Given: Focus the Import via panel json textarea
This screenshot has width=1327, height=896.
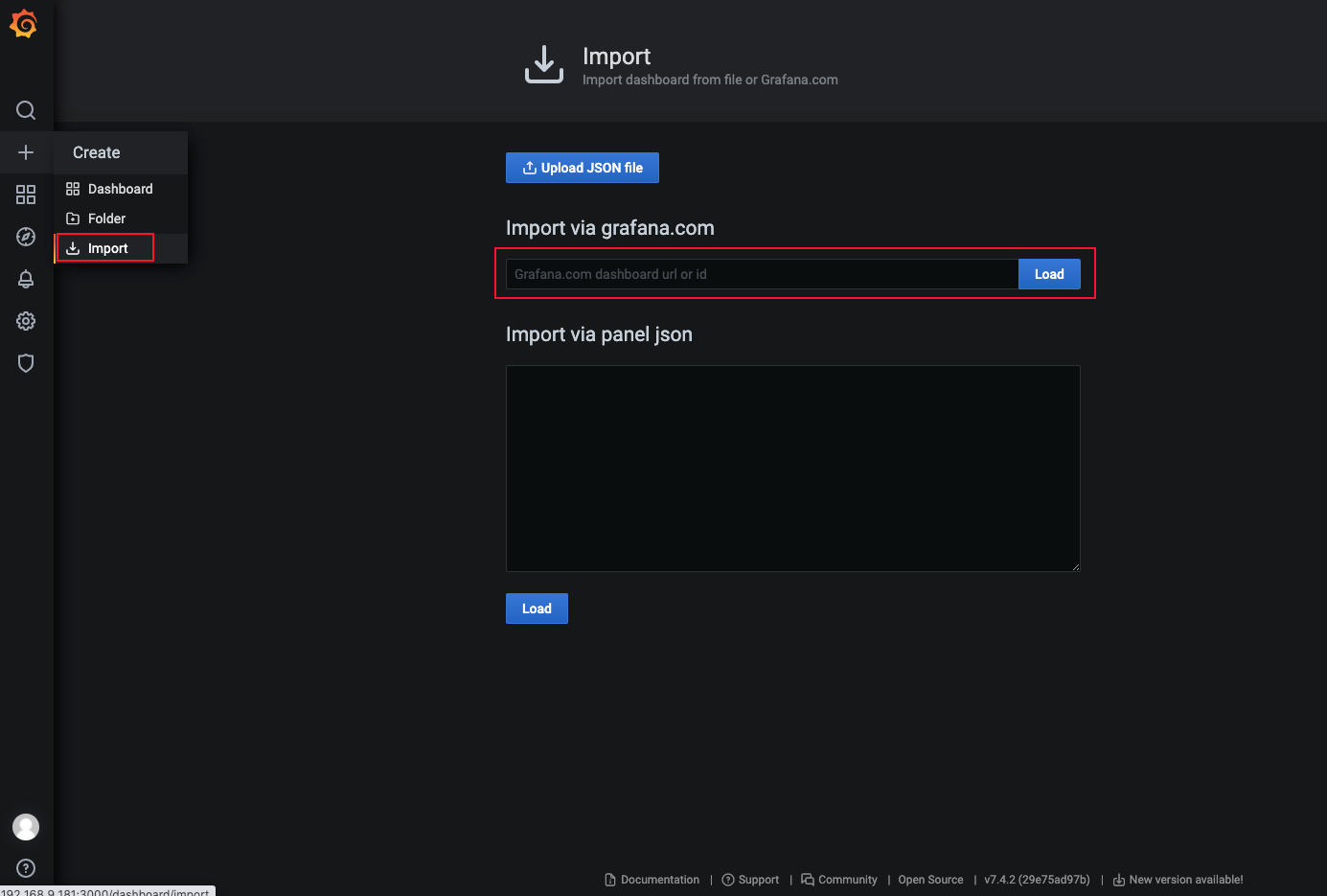Looking at the screenshot, I should coord(792,469).
